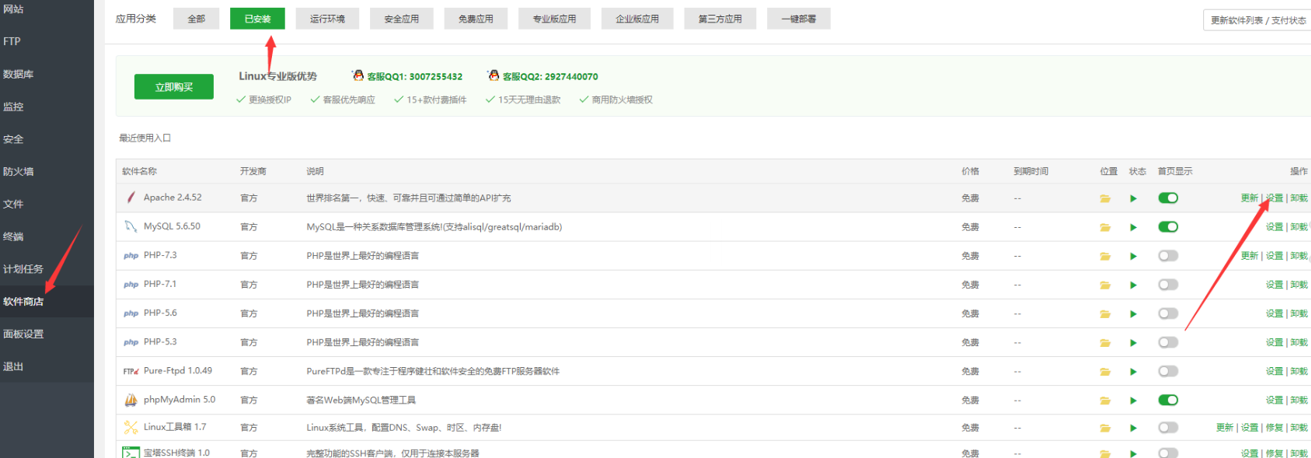The width and height of the screenshot is (1311, 458).
Task: Click 设置 link in the MySQL row
Action: [x=1274, y=227]
